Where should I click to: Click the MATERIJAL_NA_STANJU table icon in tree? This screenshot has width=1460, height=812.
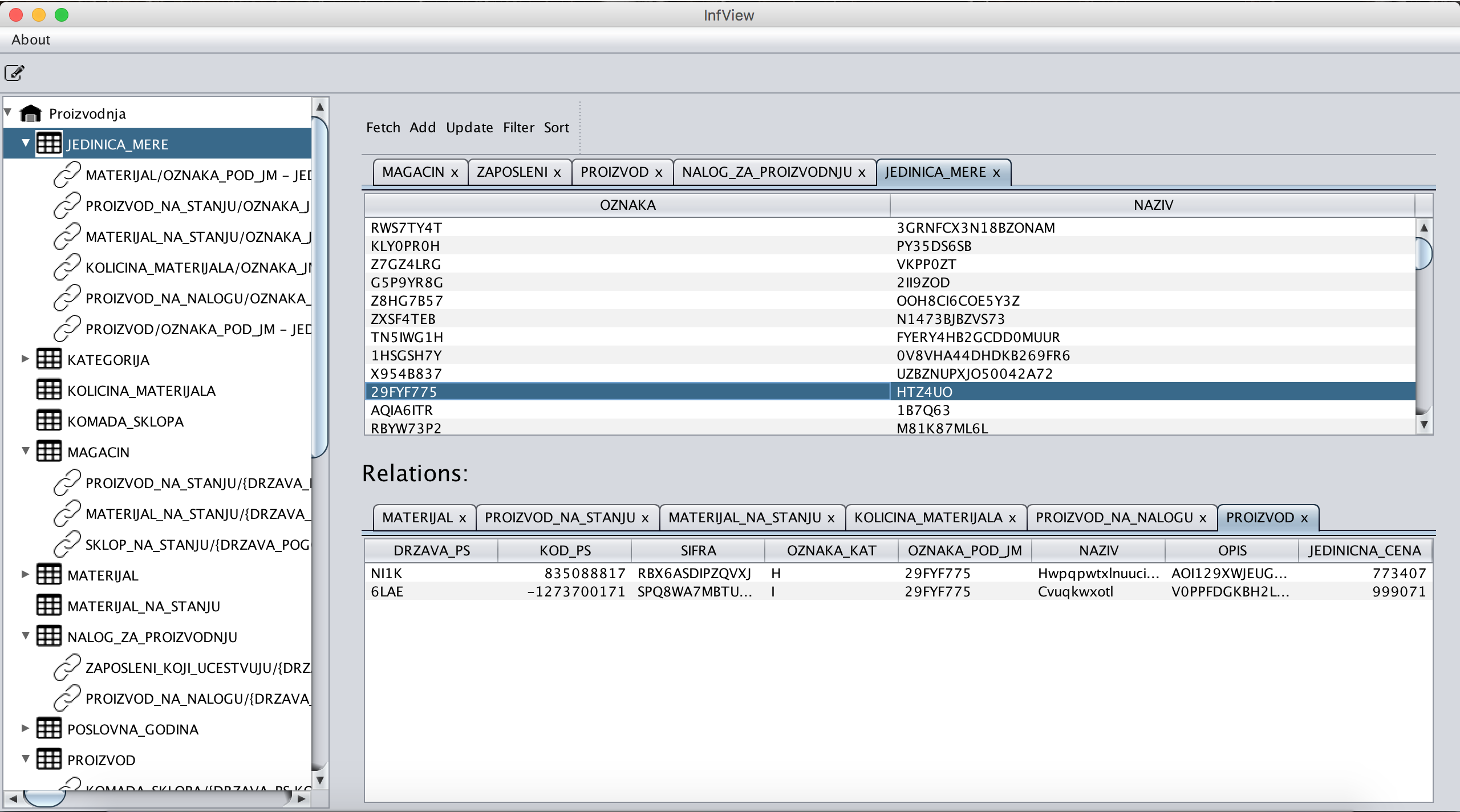click(48, 606)
